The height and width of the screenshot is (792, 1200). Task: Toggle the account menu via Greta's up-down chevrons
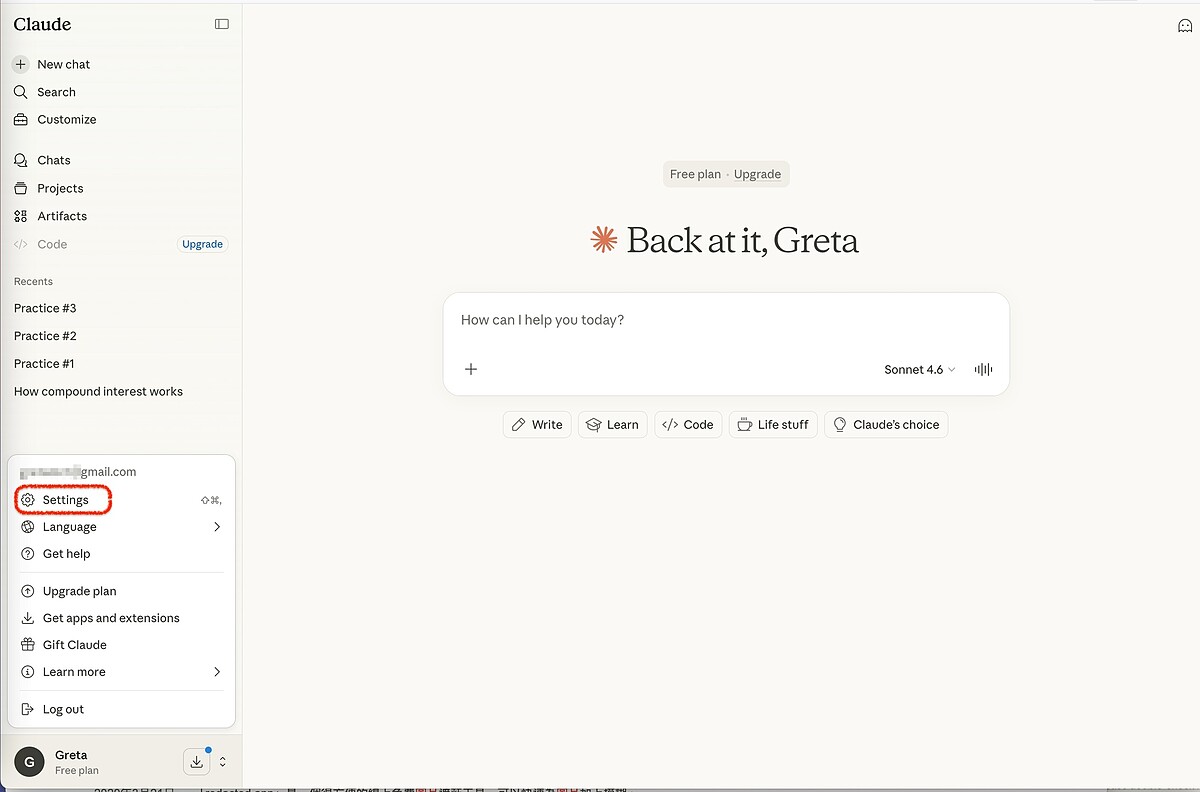[x=222, y=762]
